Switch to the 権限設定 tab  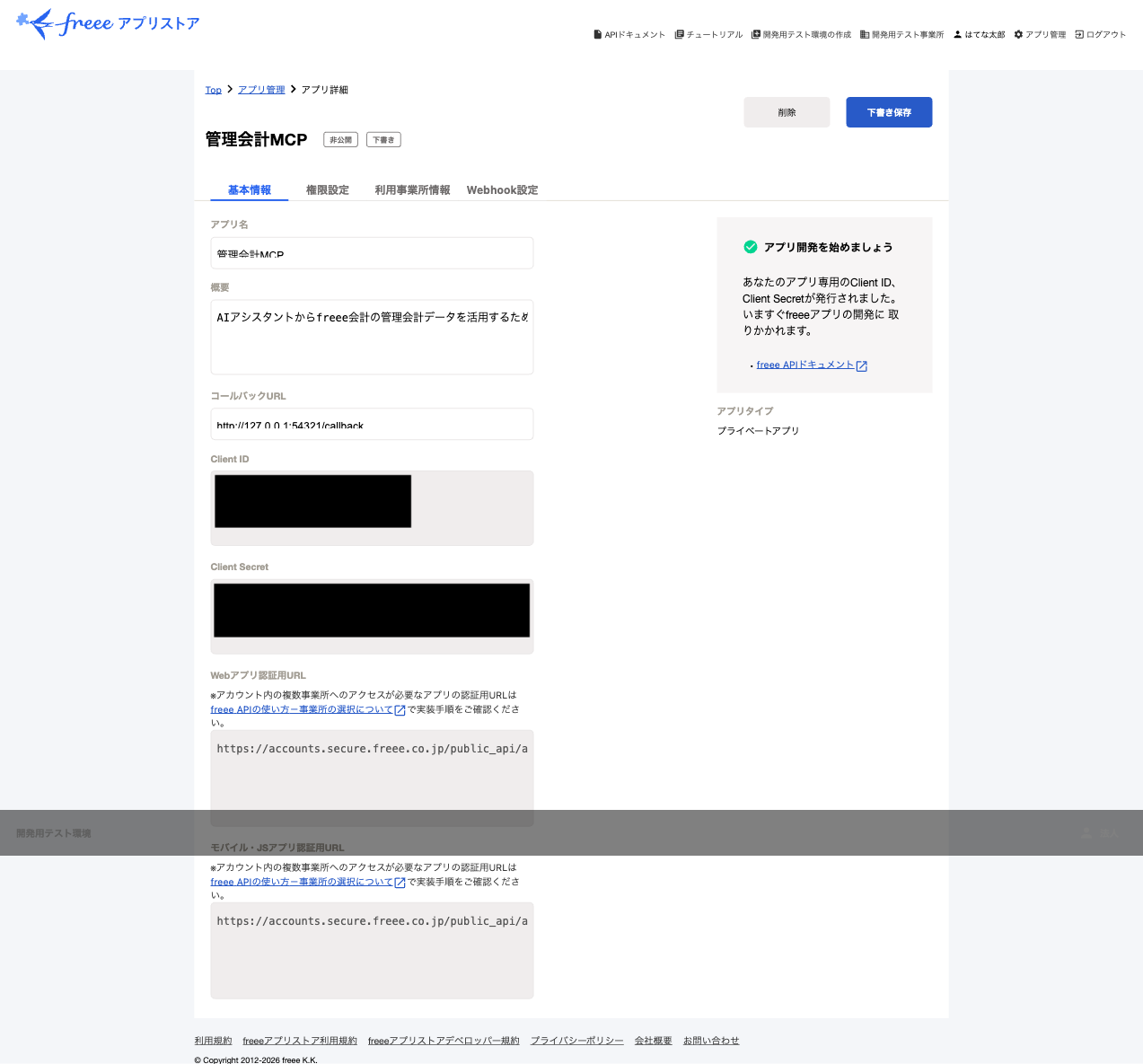tap(327, 189)
